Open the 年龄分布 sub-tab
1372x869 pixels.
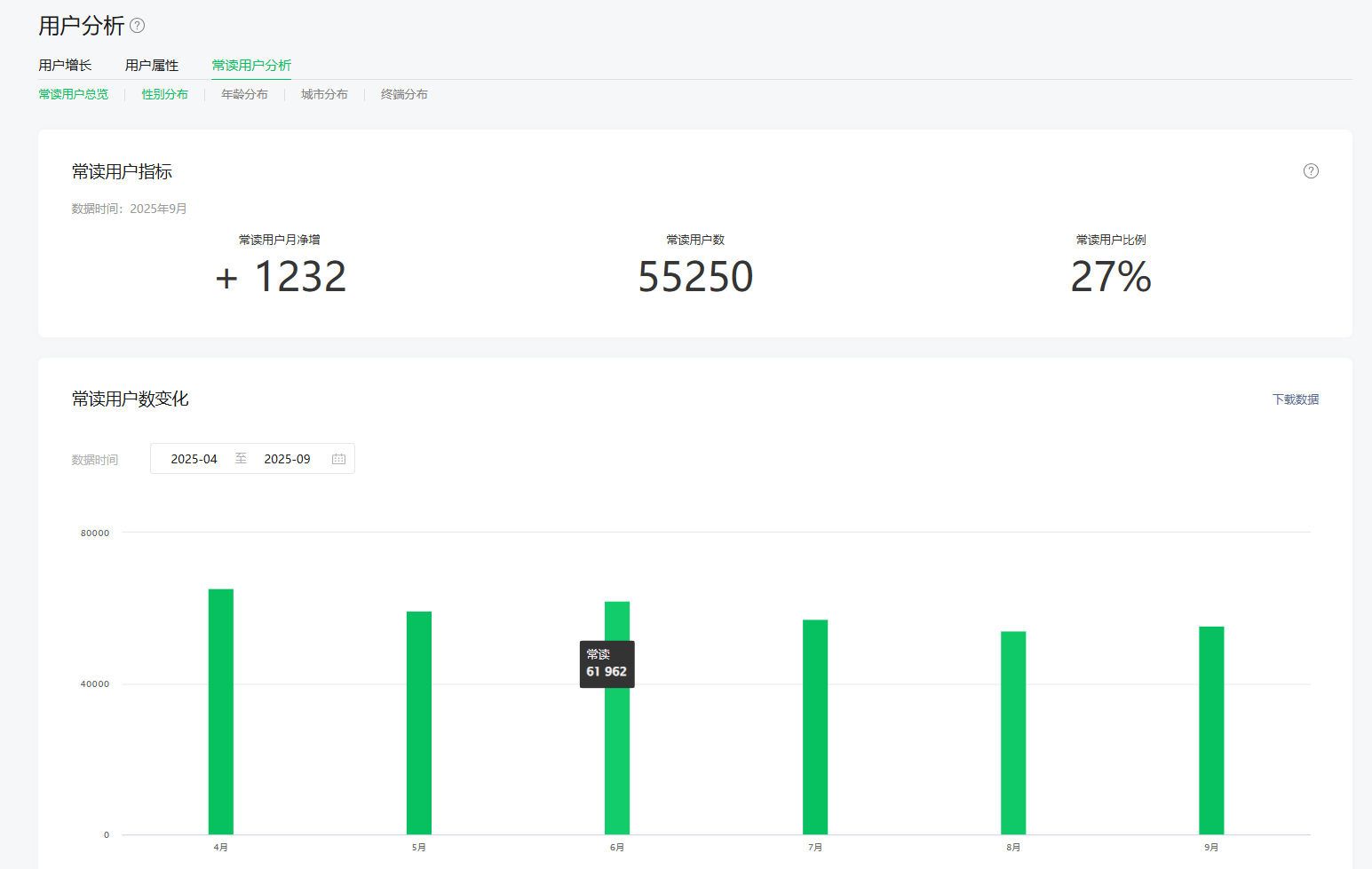(244, 94)
